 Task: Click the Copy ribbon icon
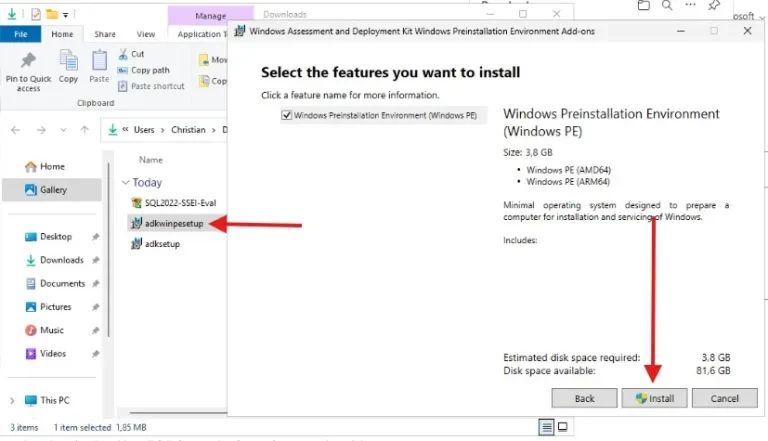69,61
